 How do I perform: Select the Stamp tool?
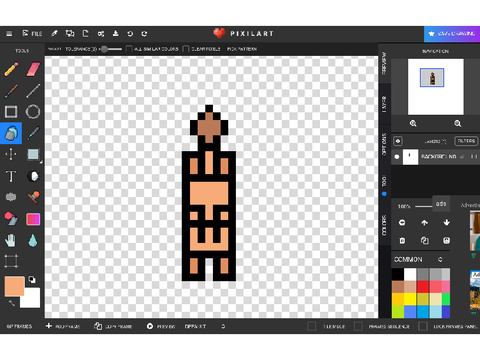coord(33,197)
